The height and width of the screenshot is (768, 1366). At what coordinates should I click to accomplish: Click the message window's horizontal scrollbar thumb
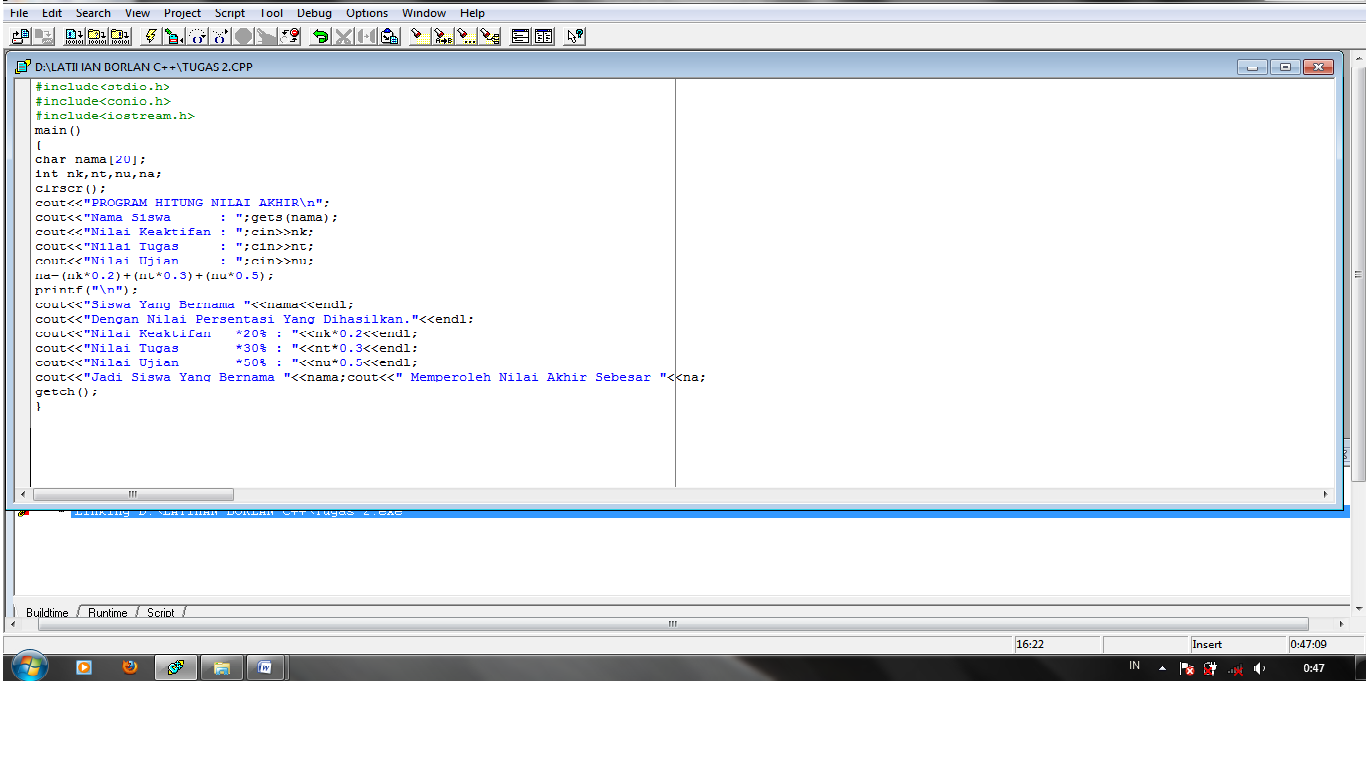tap(672, 624)
